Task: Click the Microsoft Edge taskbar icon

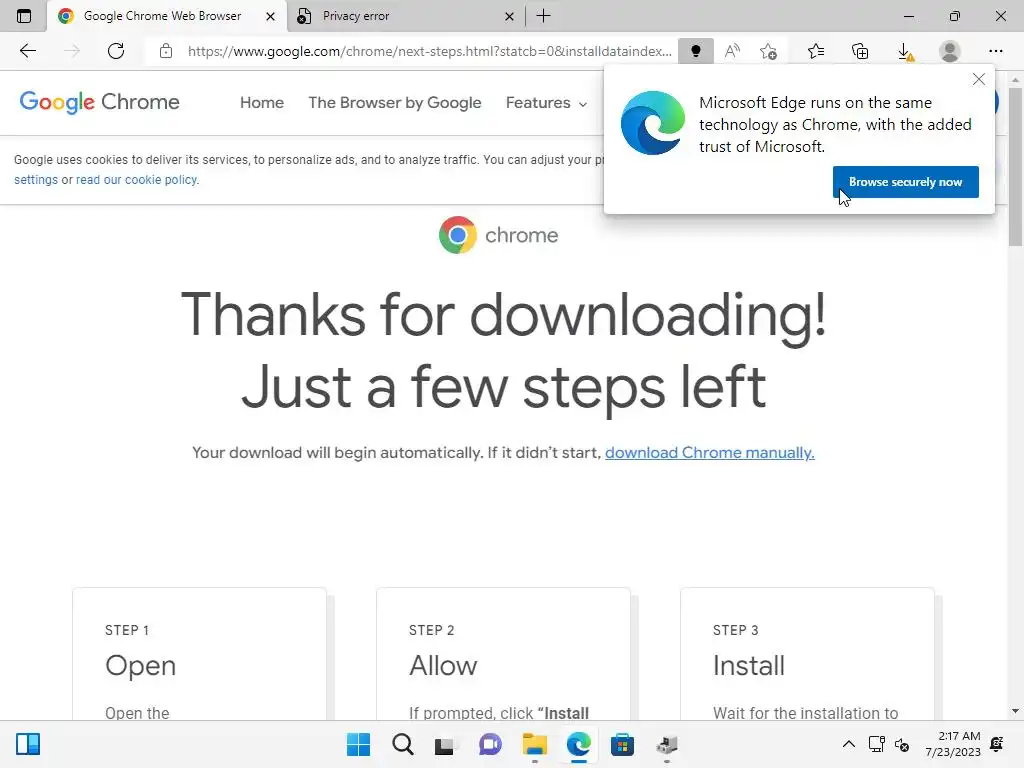Action: pyautogui.click(x=579, y=744)
